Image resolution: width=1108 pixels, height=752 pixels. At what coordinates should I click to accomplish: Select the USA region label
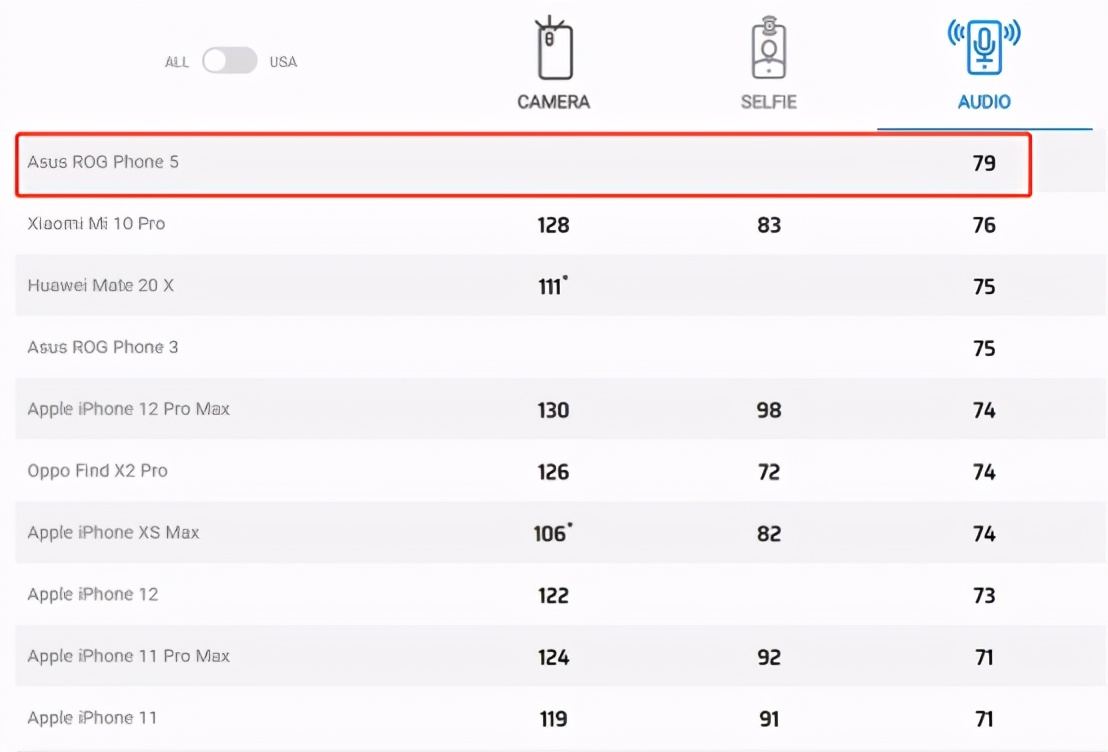pos(283,62)
